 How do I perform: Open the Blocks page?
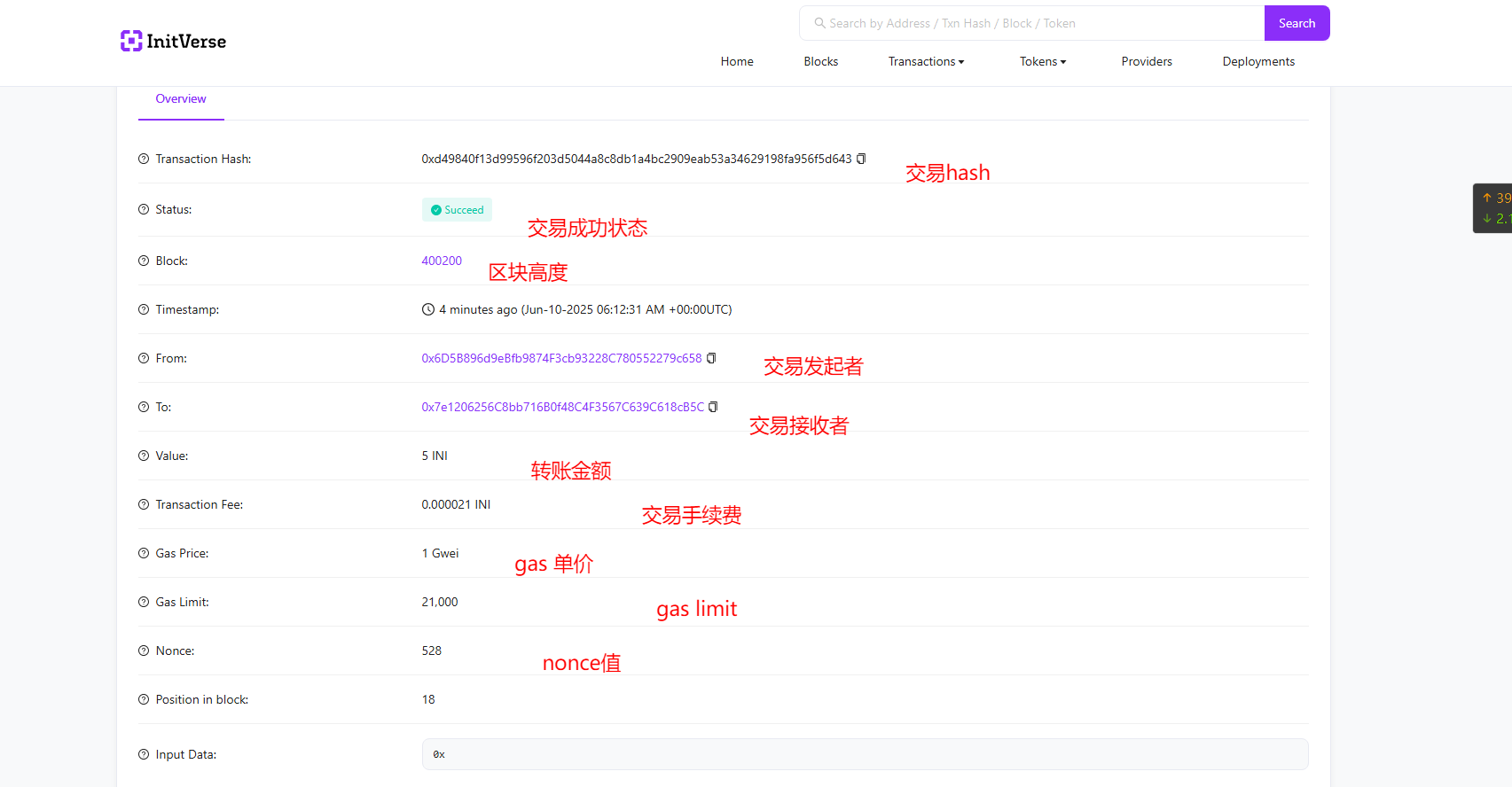coord(820,61)
